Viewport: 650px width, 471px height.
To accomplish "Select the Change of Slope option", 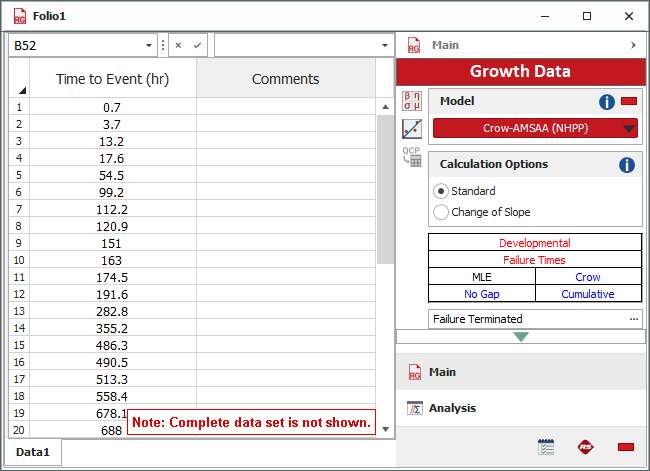I will pos(441,212).
